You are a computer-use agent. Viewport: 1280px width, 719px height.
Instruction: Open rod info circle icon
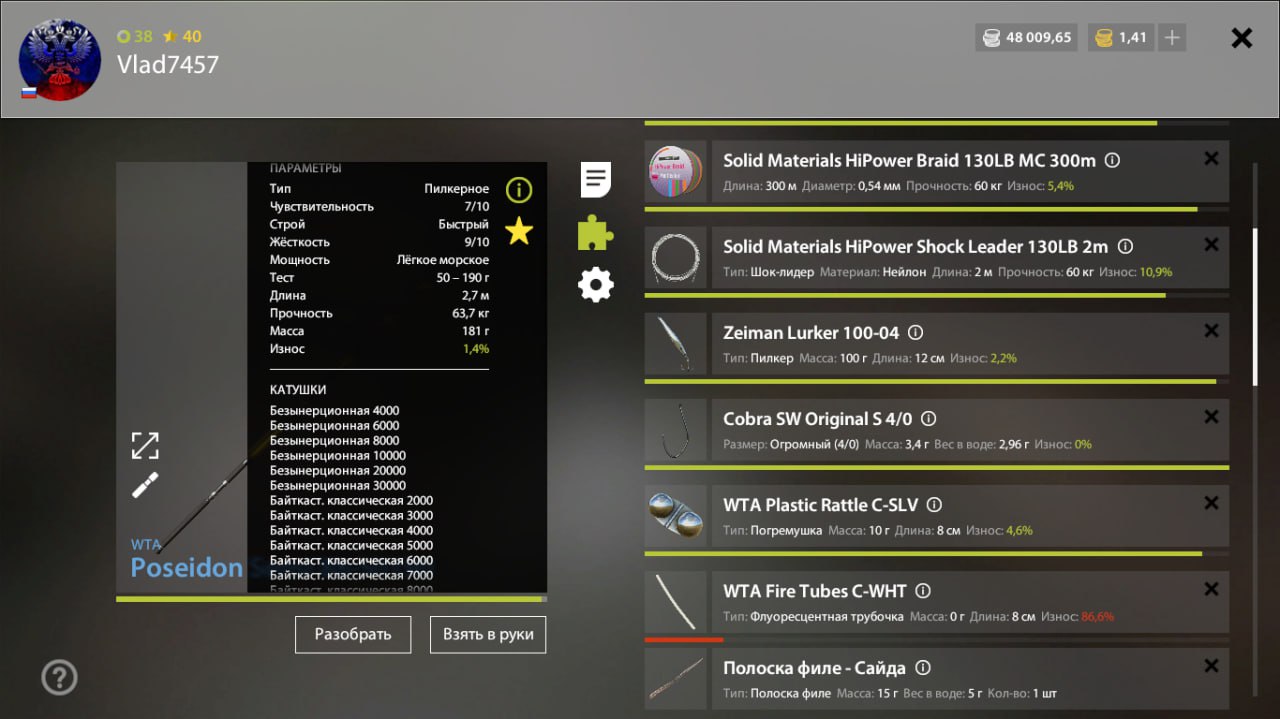(x=519, y=189)
